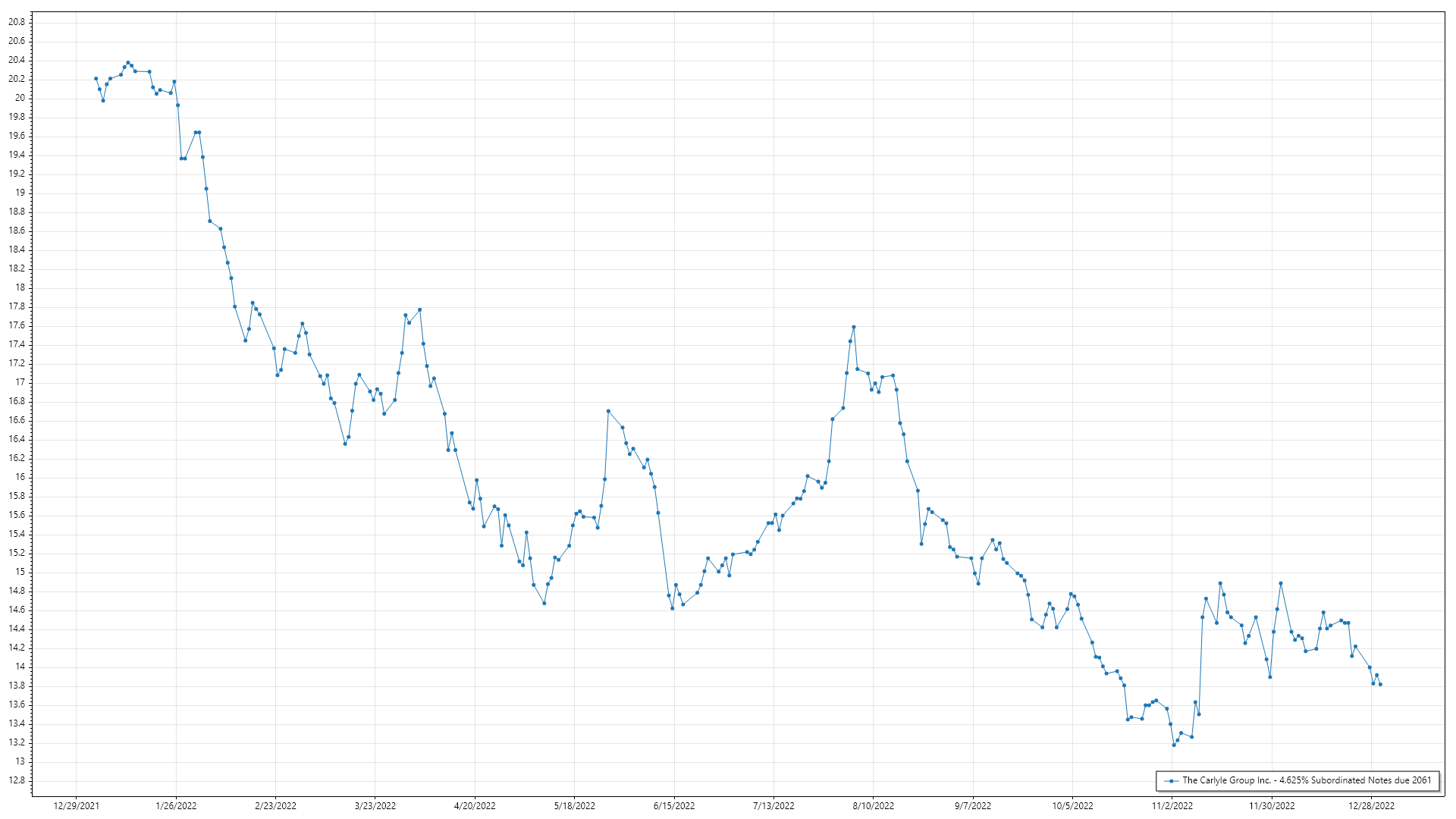Click the 1/26/2022 date axis label
1456x819 pixels.
[176, 806]
